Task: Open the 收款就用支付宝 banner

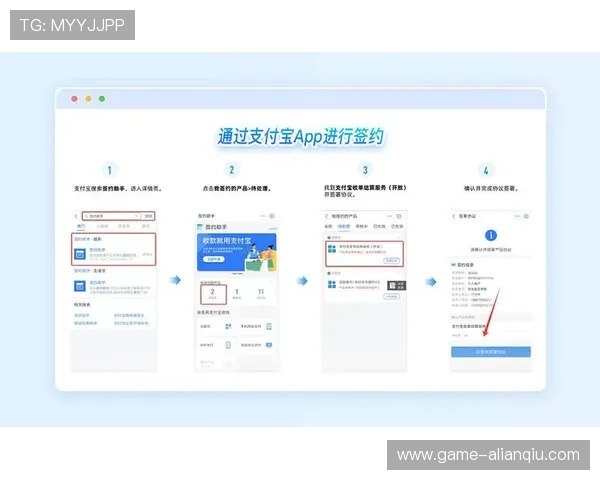Action: pyautogui.click(x=236, y=252)
